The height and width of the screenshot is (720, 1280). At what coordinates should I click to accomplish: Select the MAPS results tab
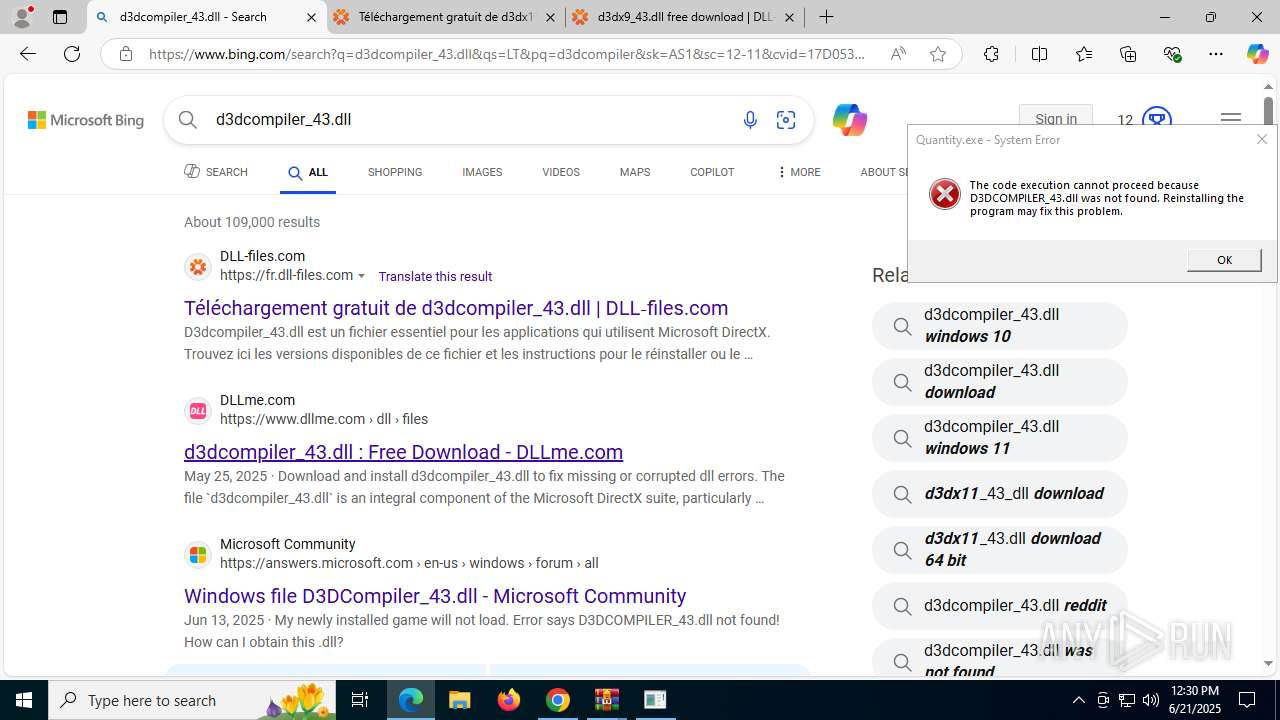tap(635, 172)
